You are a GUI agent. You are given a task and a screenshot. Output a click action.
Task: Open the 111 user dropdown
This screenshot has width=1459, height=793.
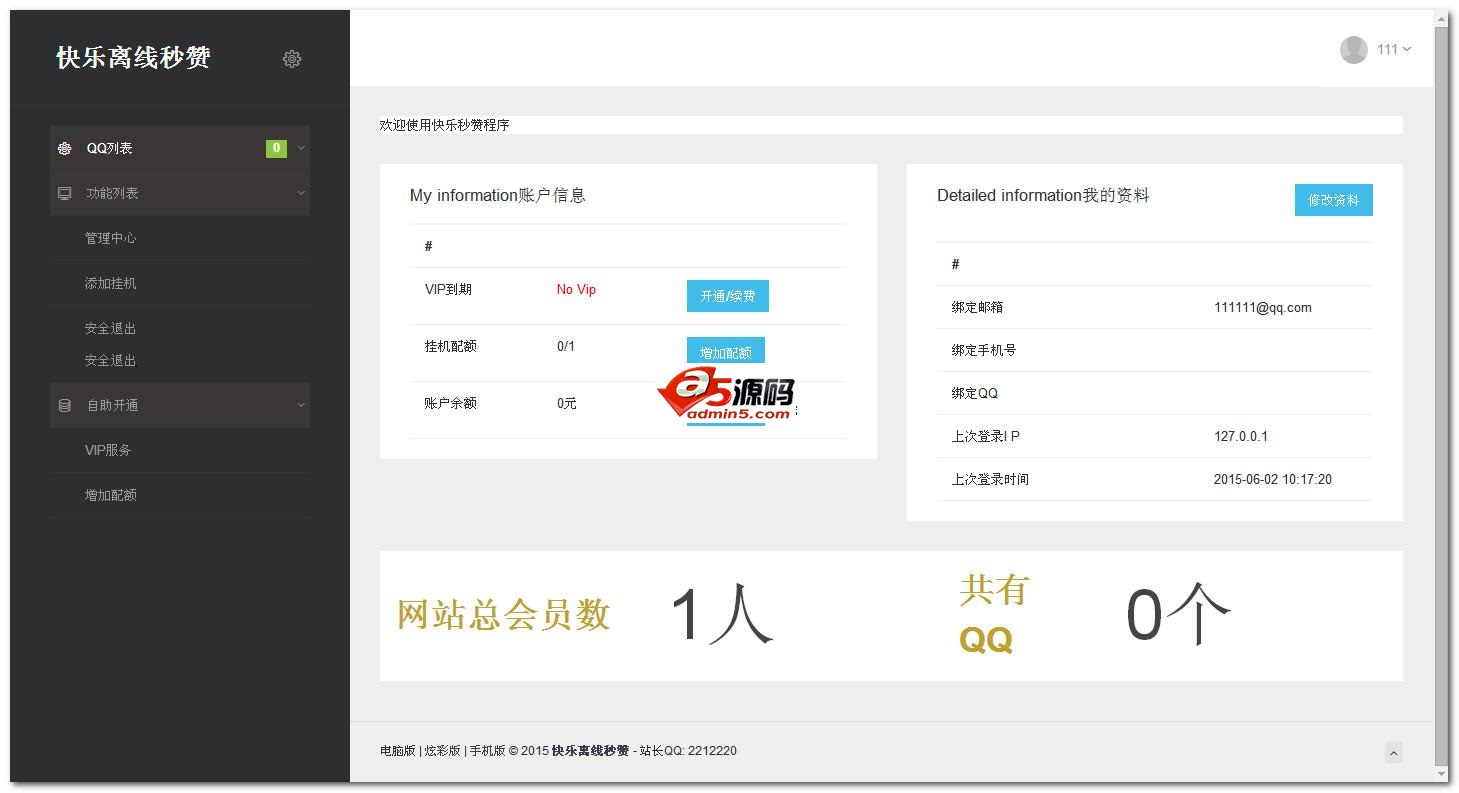(1394, 49)
